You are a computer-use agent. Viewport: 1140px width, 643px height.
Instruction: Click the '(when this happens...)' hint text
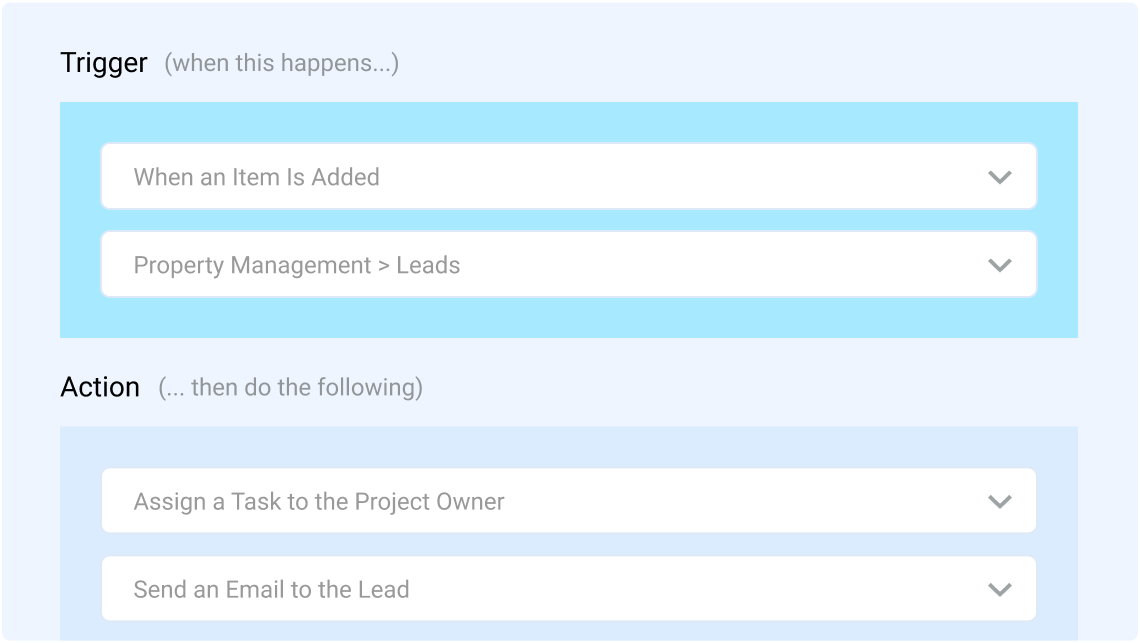[281, 63]
